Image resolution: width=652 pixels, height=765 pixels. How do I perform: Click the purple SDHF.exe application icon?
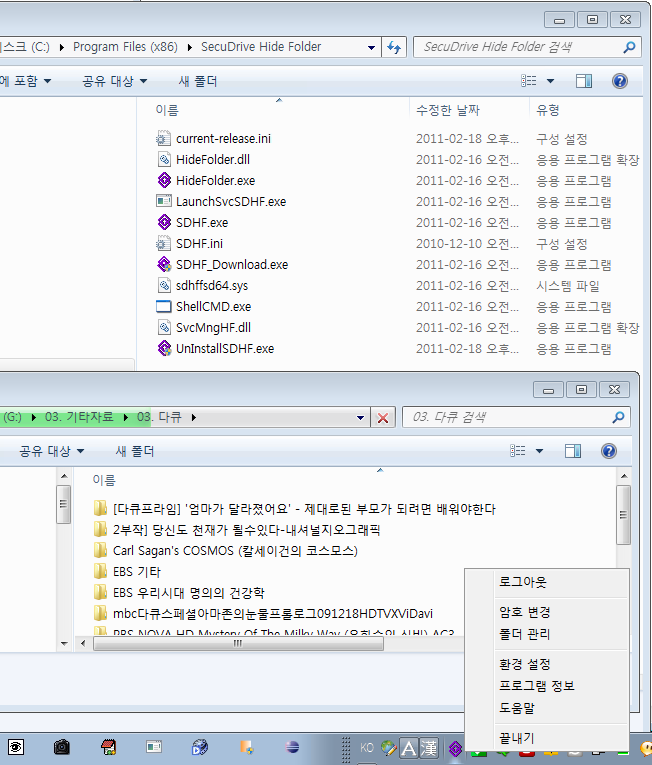pyautogui.click(x=164, y=222)
